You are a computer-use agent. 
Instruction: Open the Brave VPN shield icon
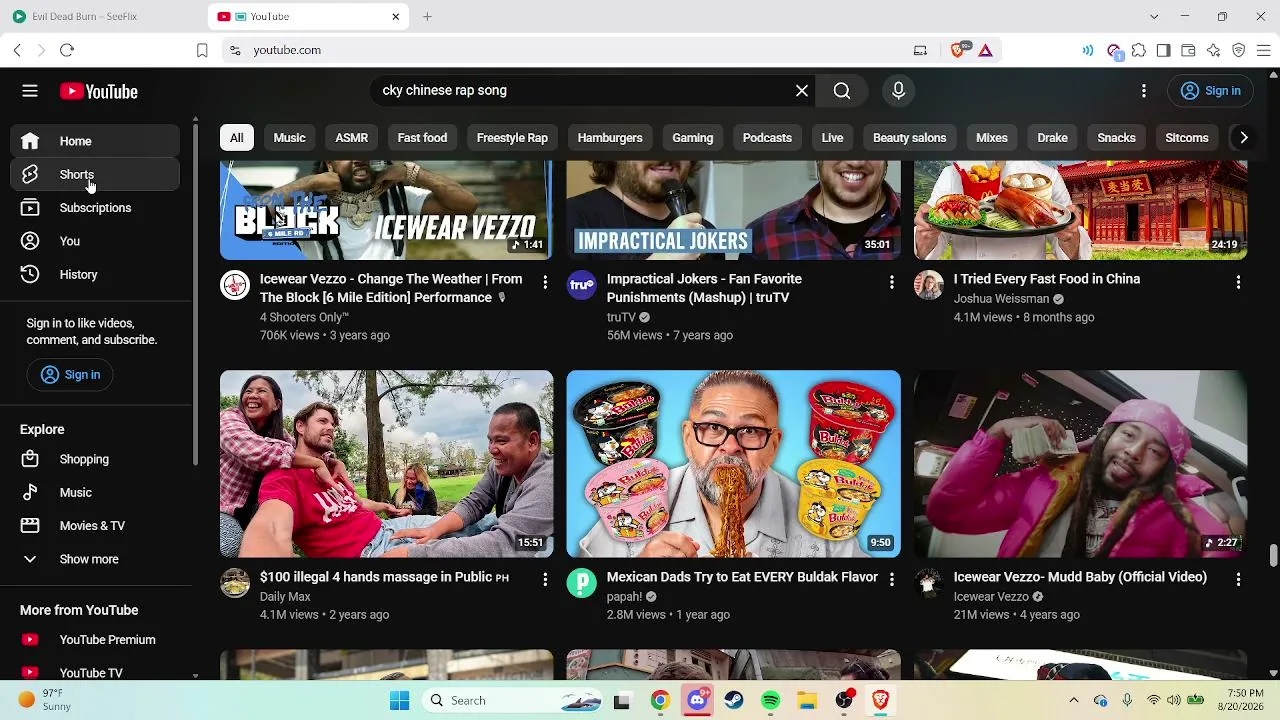(1238, 50)
